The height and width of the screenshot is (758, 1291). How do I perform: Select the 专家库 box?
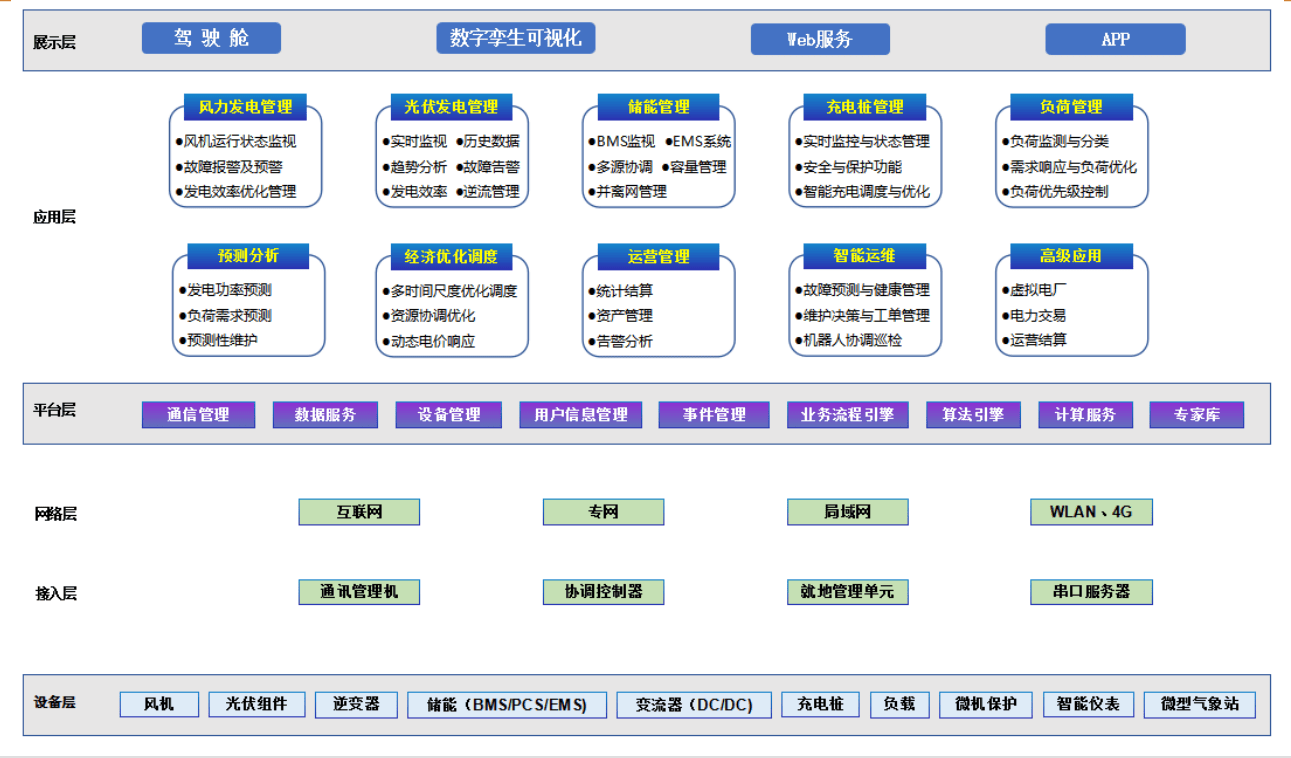pyautogui.click(x=1197, y=415)
